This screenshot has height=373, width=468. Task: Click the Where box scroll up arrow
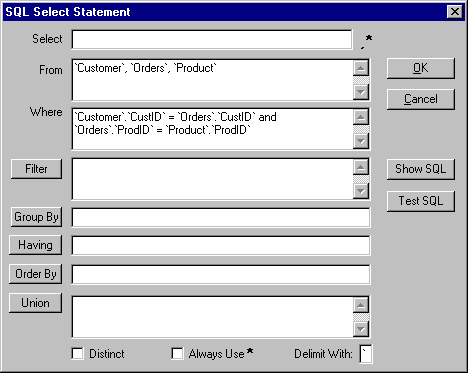click(361, 117)
